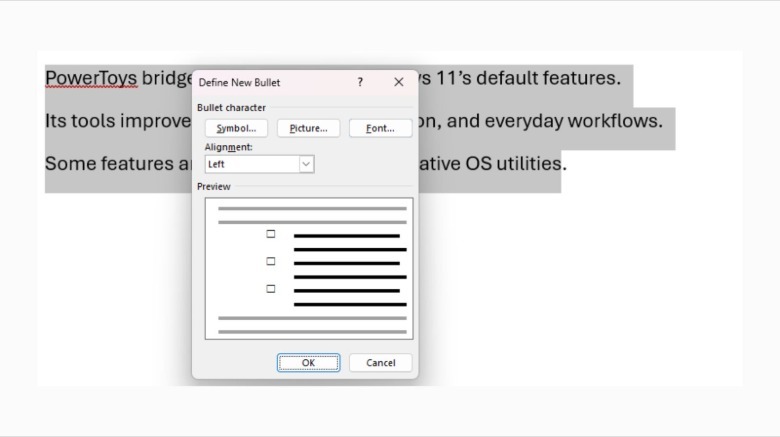Viewport: 780px width, 437px height.
Task: Click the misspelled word PowerToys in the document
Action: click(91, 78)
